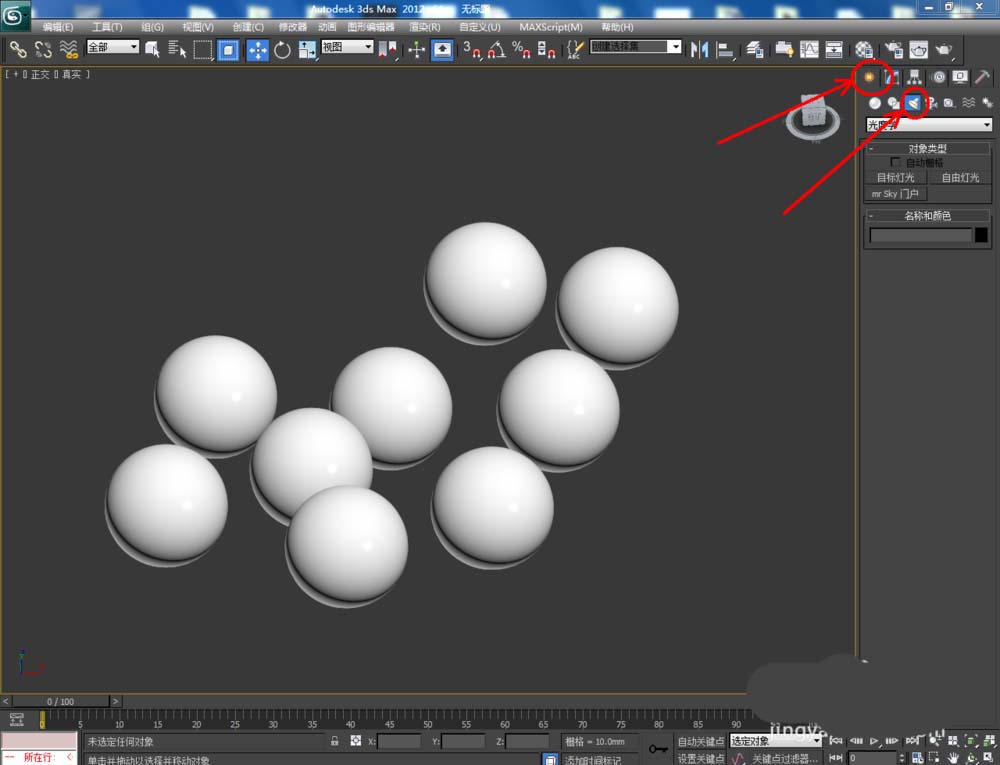Image resolution: width=1000 pixels, height=765 pixels.
Task: Toggle the selection lock icon
Action: pyautogui.click(x=334, y=741)
